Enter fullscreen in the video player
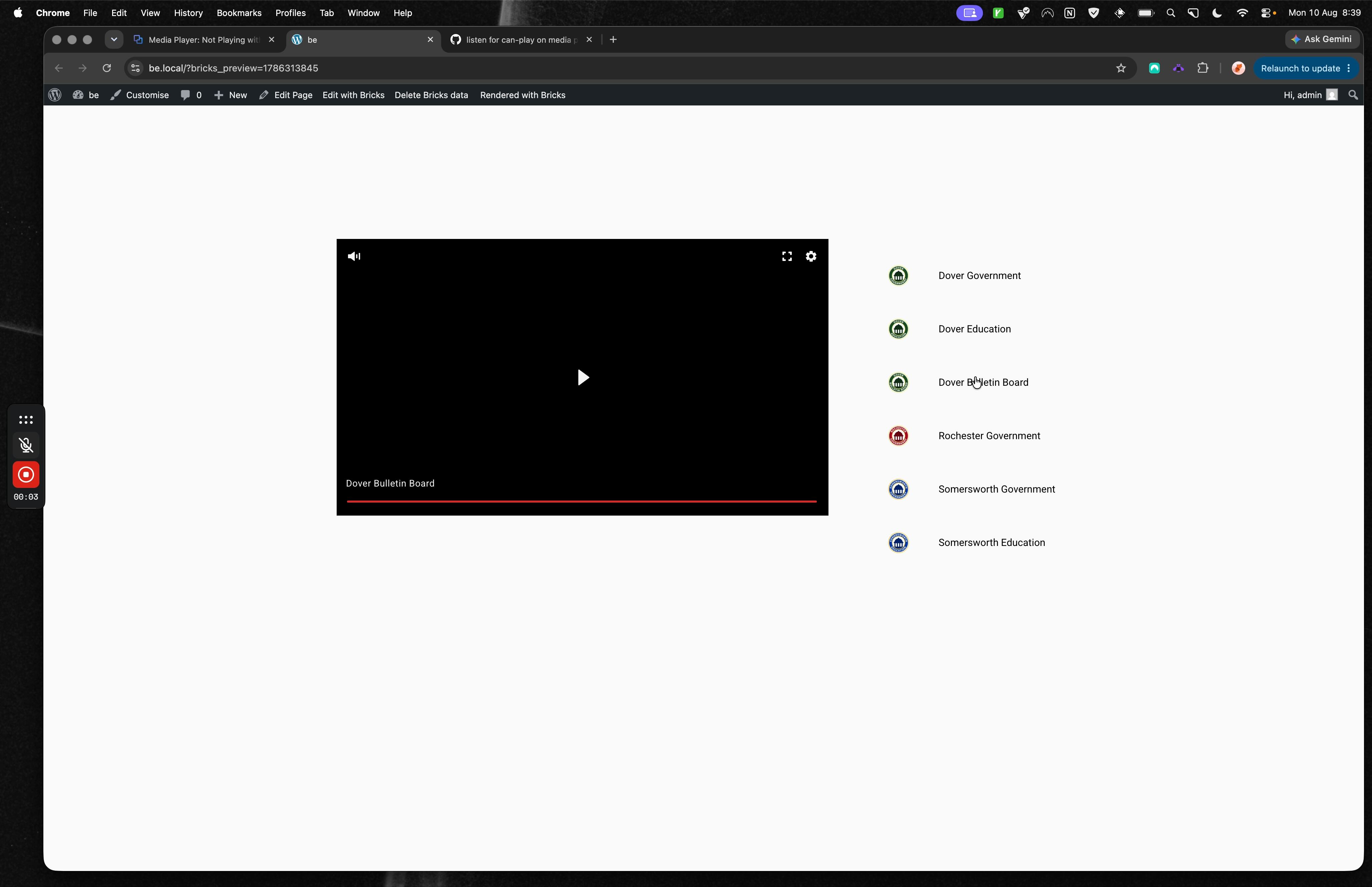Viewport: 1372px width, 887px height. coord(786,256)
